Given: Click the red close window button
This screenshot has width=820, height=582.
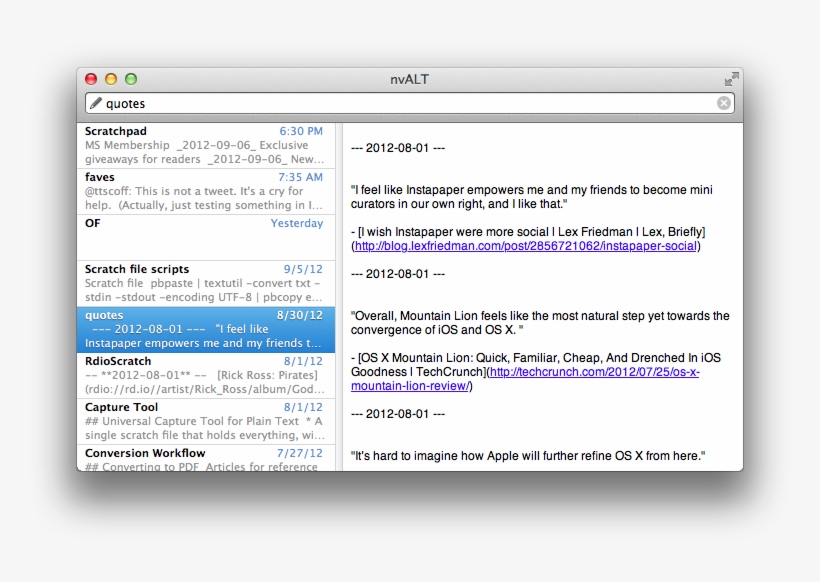Looking at the screenshot, I should point(91,79).
